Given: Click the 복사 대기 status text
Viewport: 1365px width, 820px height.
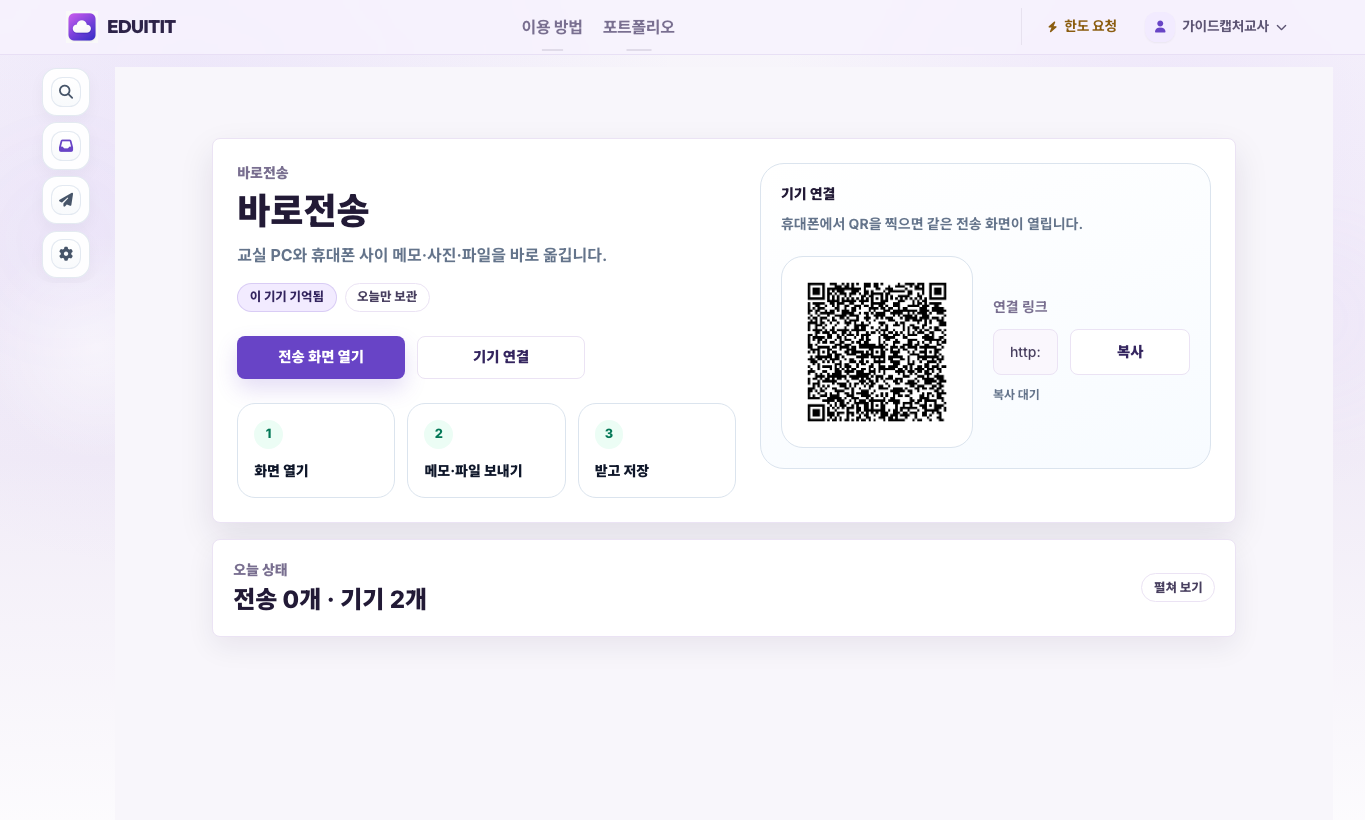Looking at the screenshot, I should [1016, 395].
